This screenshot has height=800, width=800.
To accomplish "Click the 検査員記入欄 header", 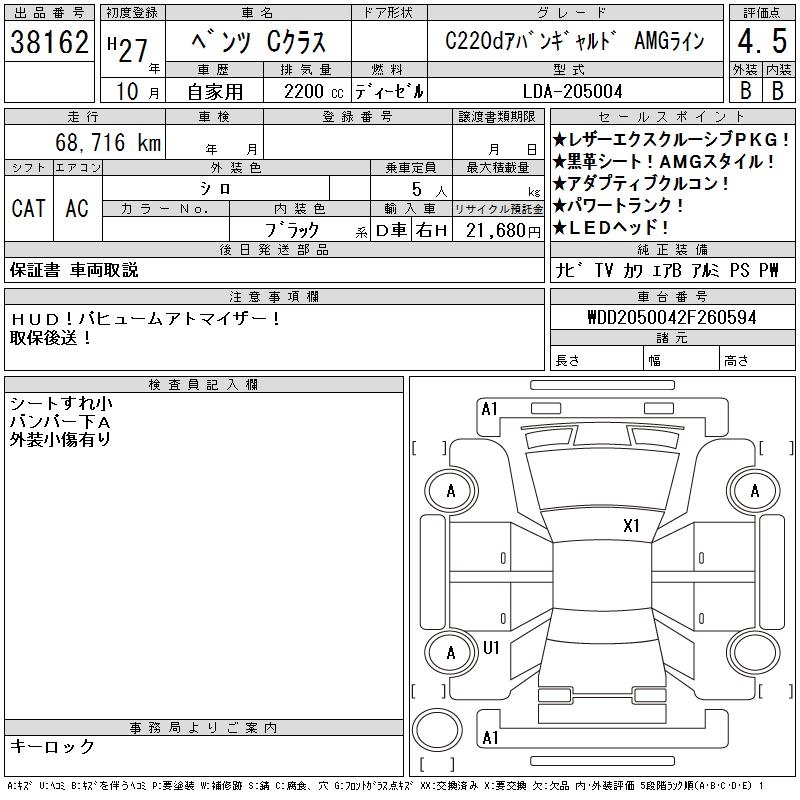I will coord(204,385).
